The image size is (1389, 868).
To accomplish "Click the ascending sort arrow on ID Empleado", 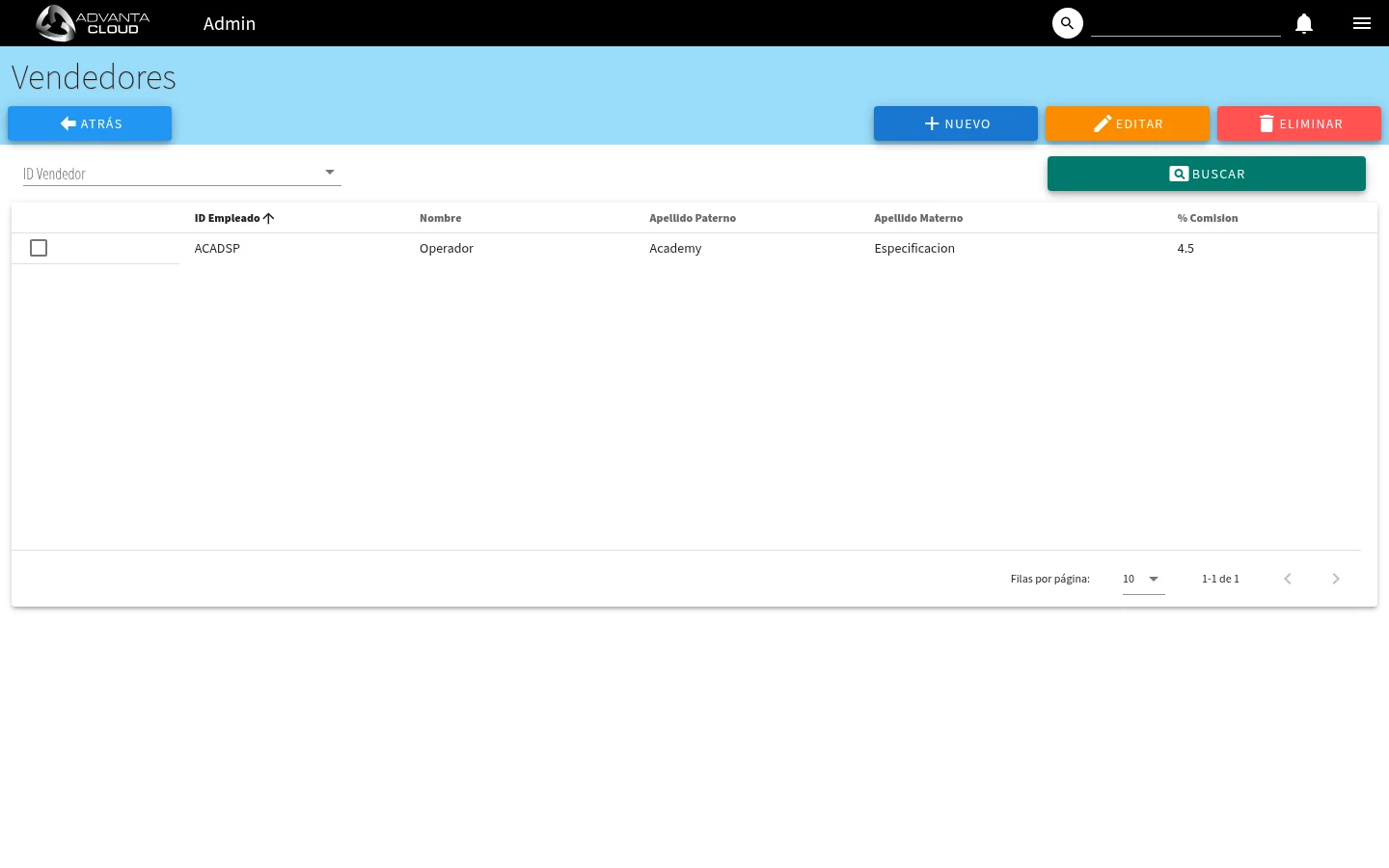I will point(269,218).
